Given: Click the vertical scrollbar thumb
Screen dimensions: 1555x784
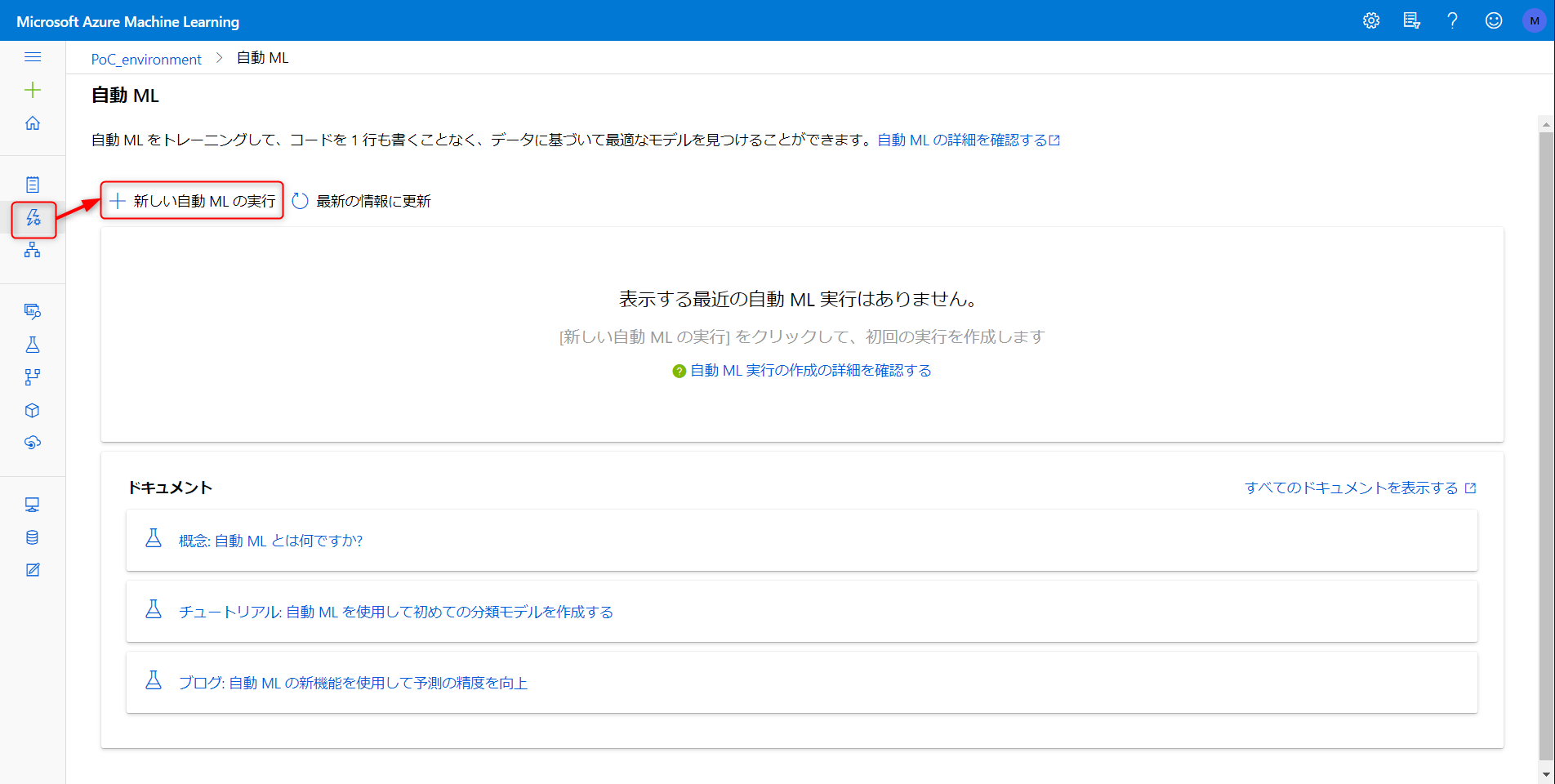Looking at the screenshot, I should (1545, 445).
